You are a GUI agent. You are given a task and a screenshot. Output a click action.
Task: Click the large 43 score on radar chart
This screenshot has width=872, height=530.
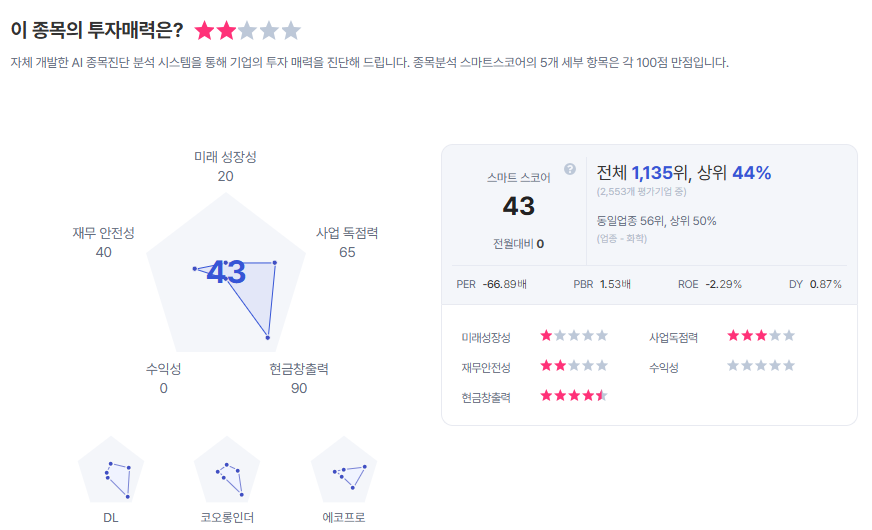(226, 271)
